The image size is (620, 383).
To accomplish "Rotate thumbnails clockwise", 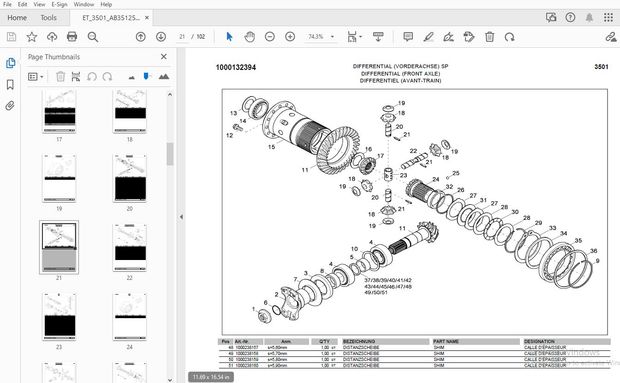I will (107, 76).
